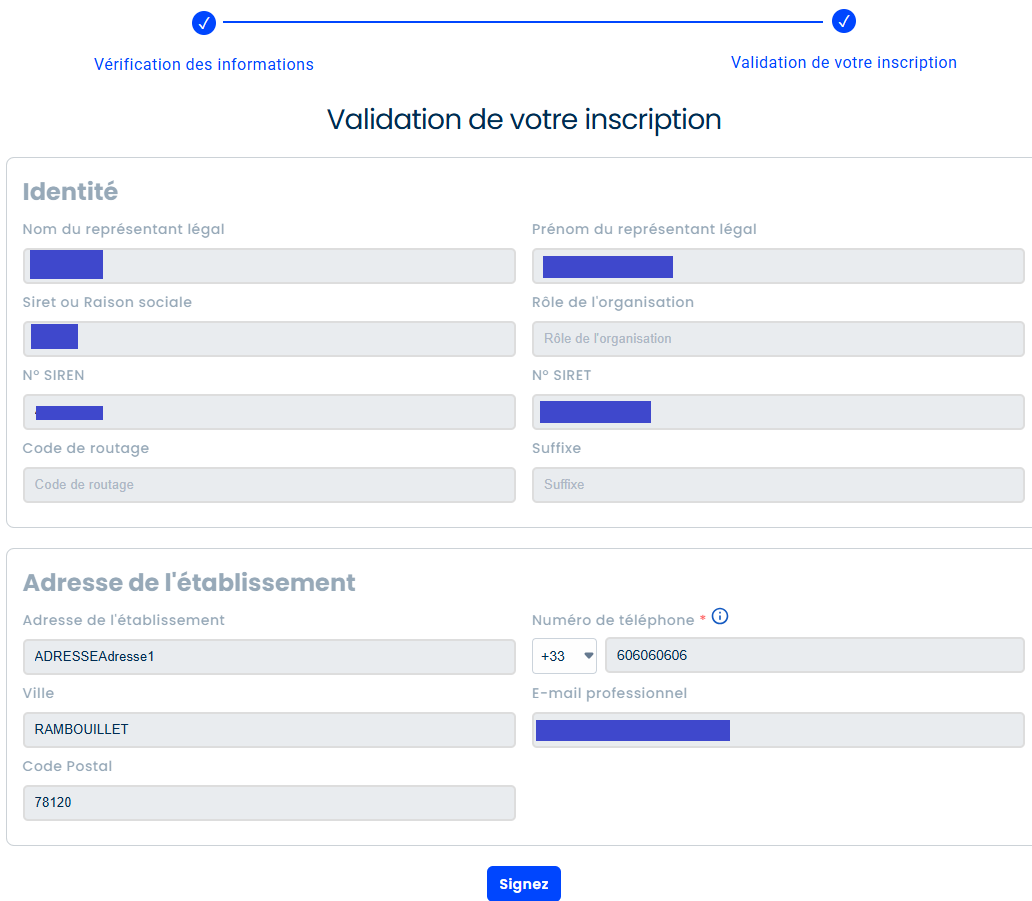
Task: Select the N° SIRET field
Action: tap(778, 412)
